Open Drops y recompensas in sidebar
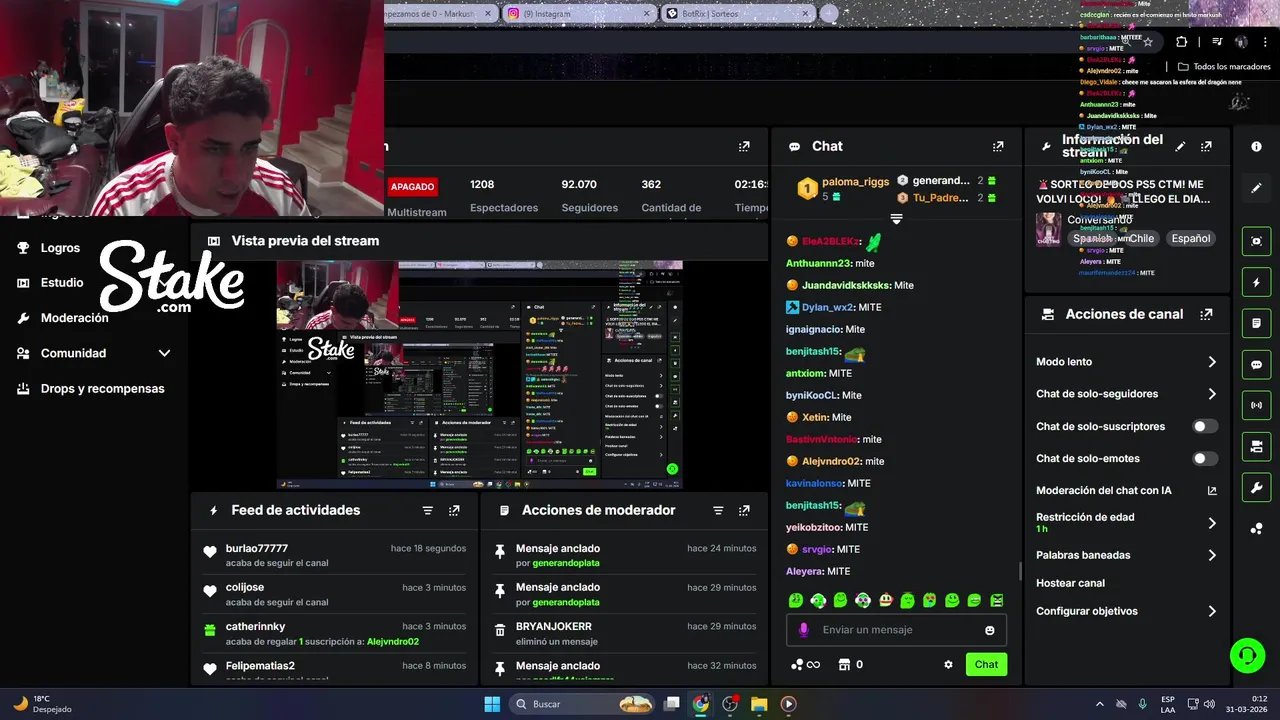The height and width of the screenshot is (720, 1280). pos(102,389)
